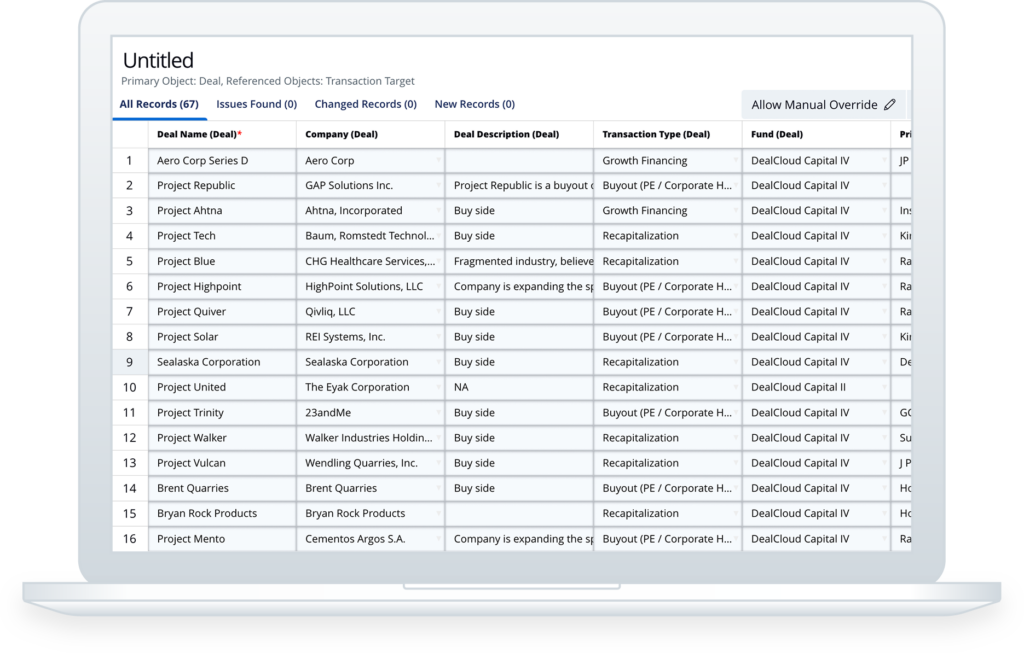Viewport: 1024px width, 653px height.
Task: Click the empty Deal Description cell for Bryan Rock Products
Action: [x=519, y=513]
